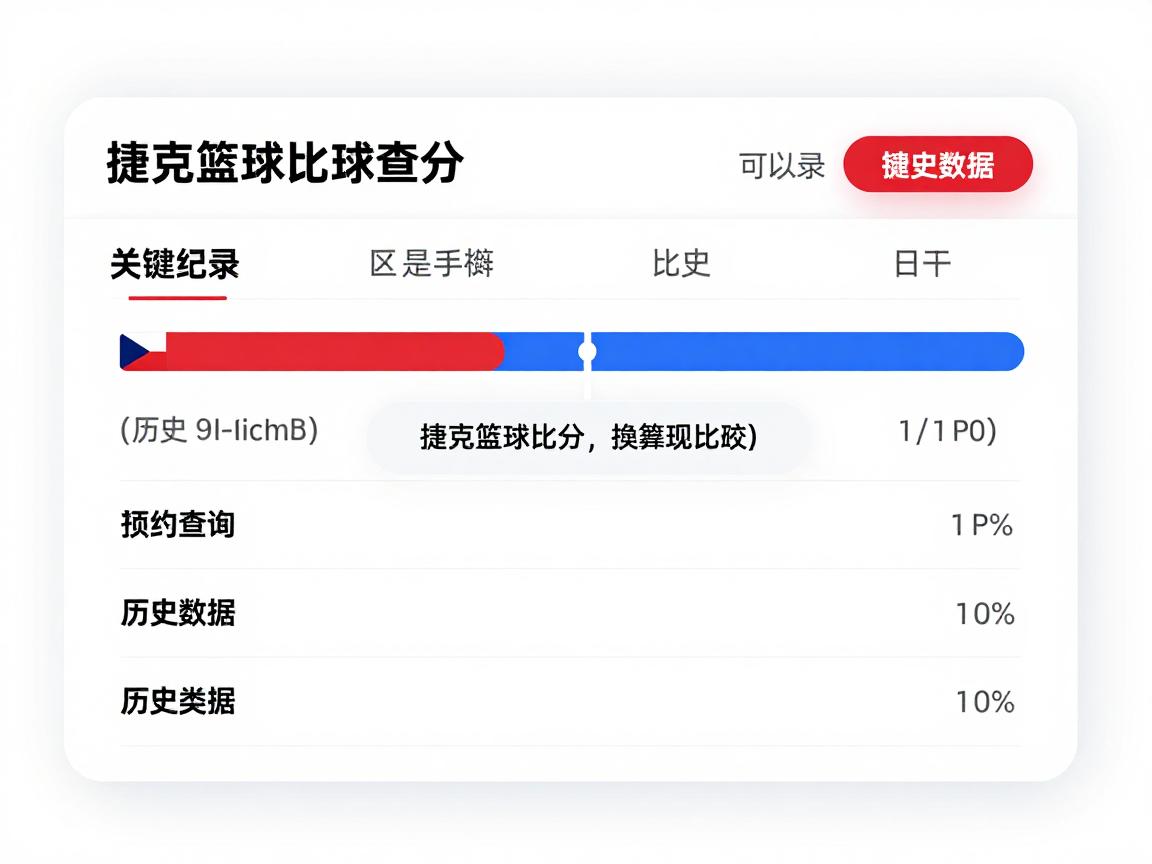Click the 捷克篮球比分 tooltip bubble
This screenshot has width=1152, height=864.
click(588, 437)
